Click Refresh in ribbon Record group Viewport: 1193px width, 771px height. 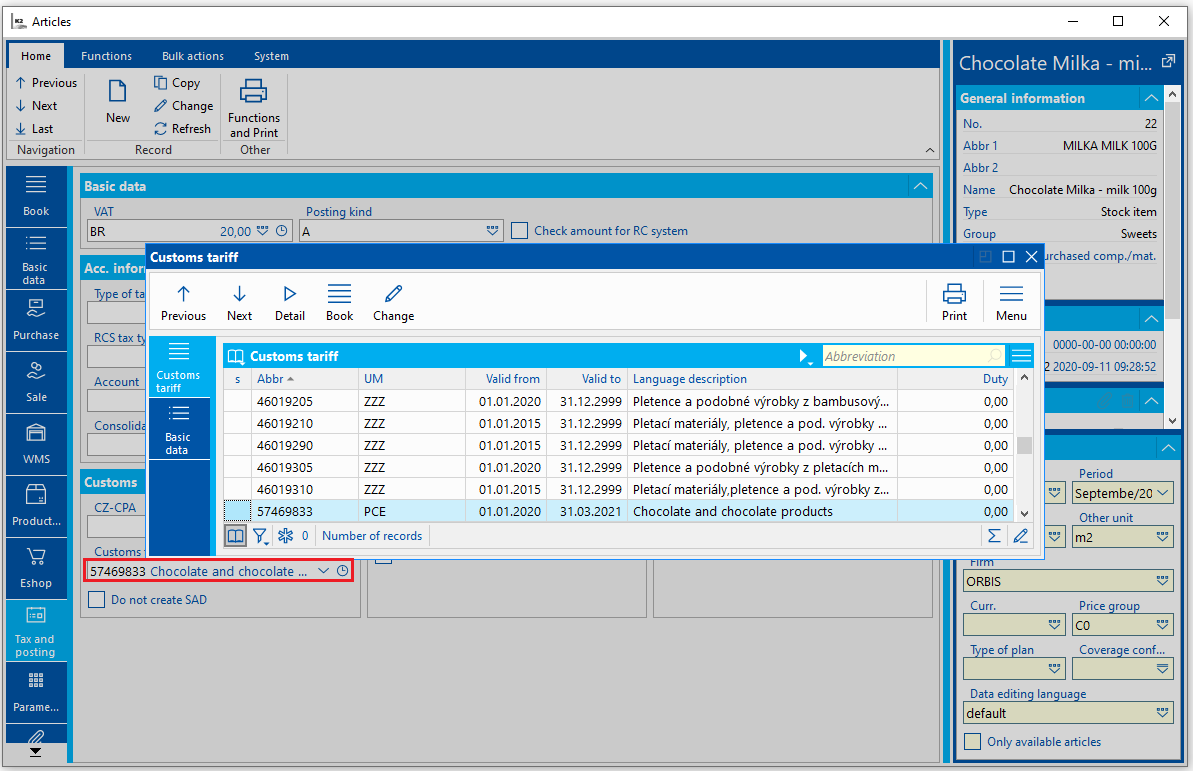tap(183, 129)
